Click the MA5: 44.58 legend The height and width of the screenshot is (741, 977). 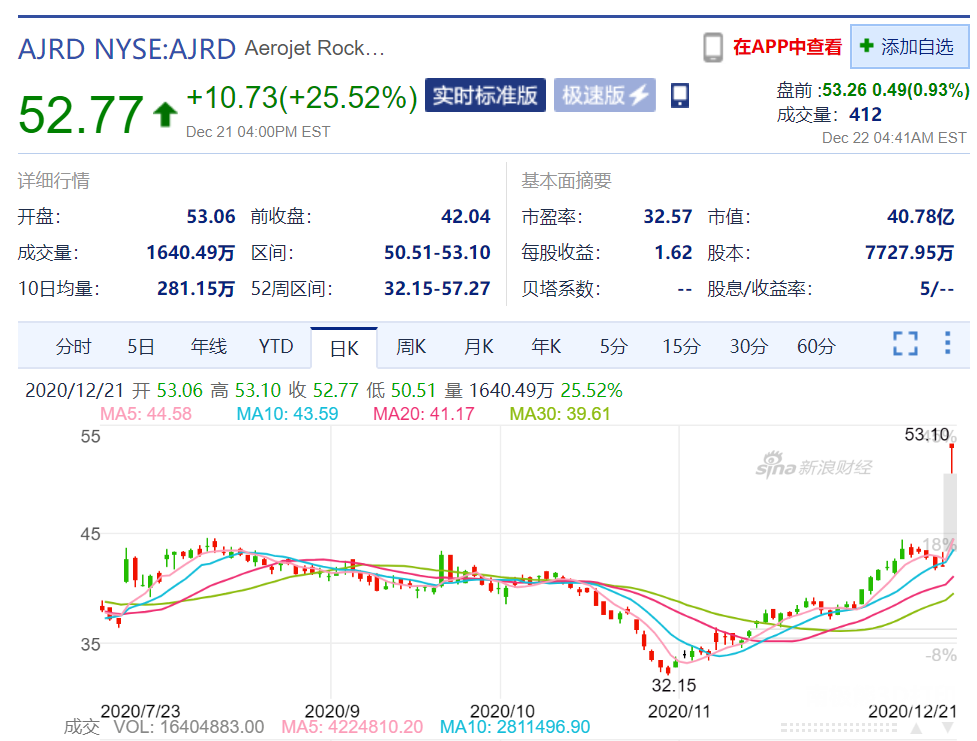146,414
